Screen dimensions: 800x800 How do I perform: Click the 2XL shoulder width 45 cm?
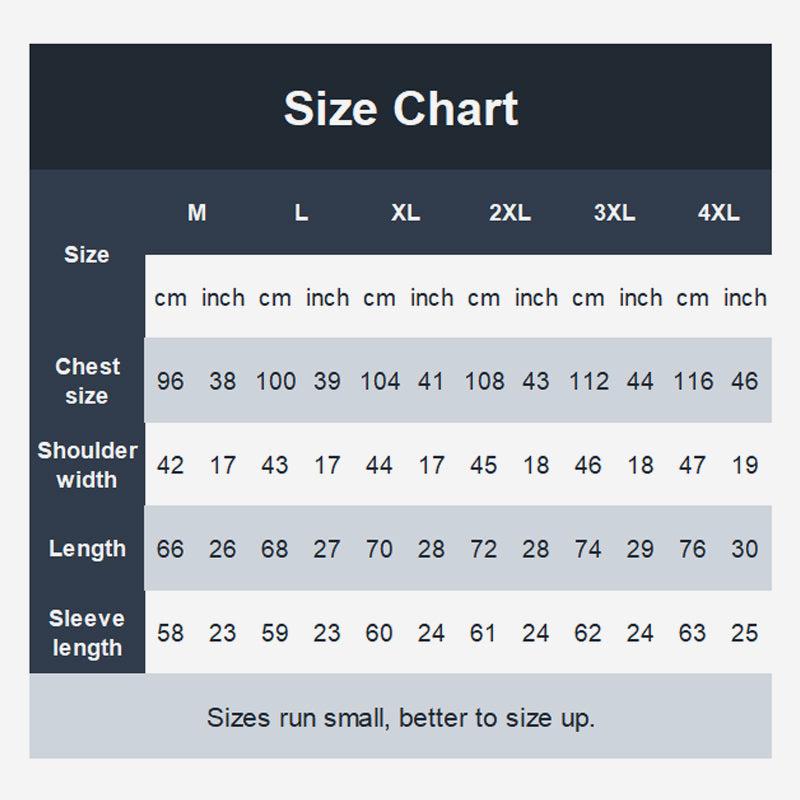(484, 465)
